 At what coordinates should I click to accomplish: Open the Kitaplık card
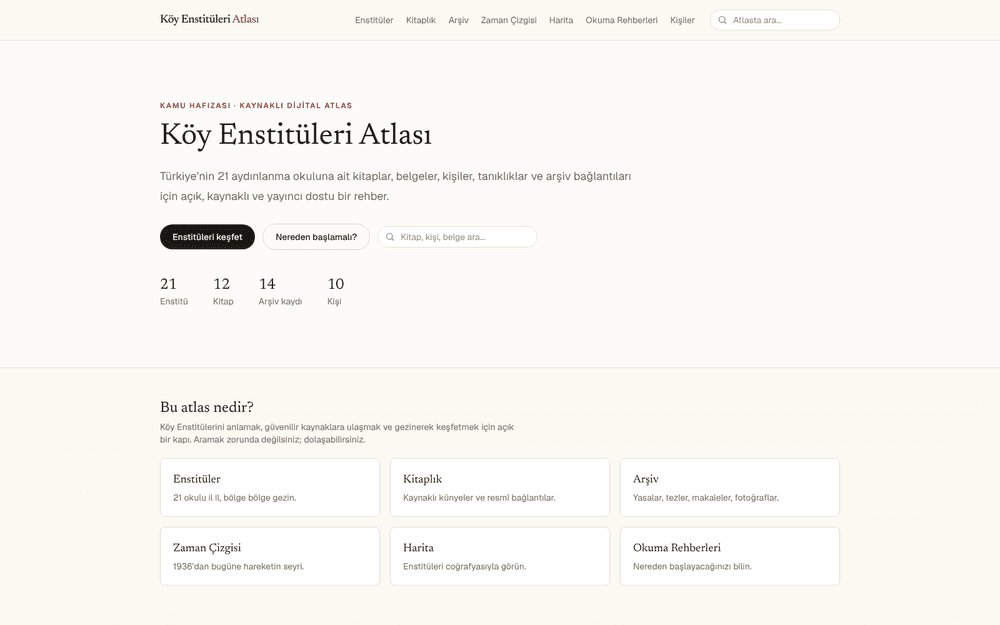coord(500,488)
